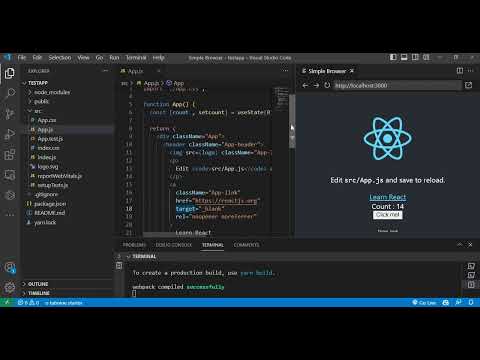
Task: Toggle primary side bar layout icon
Action: (393, 57)
